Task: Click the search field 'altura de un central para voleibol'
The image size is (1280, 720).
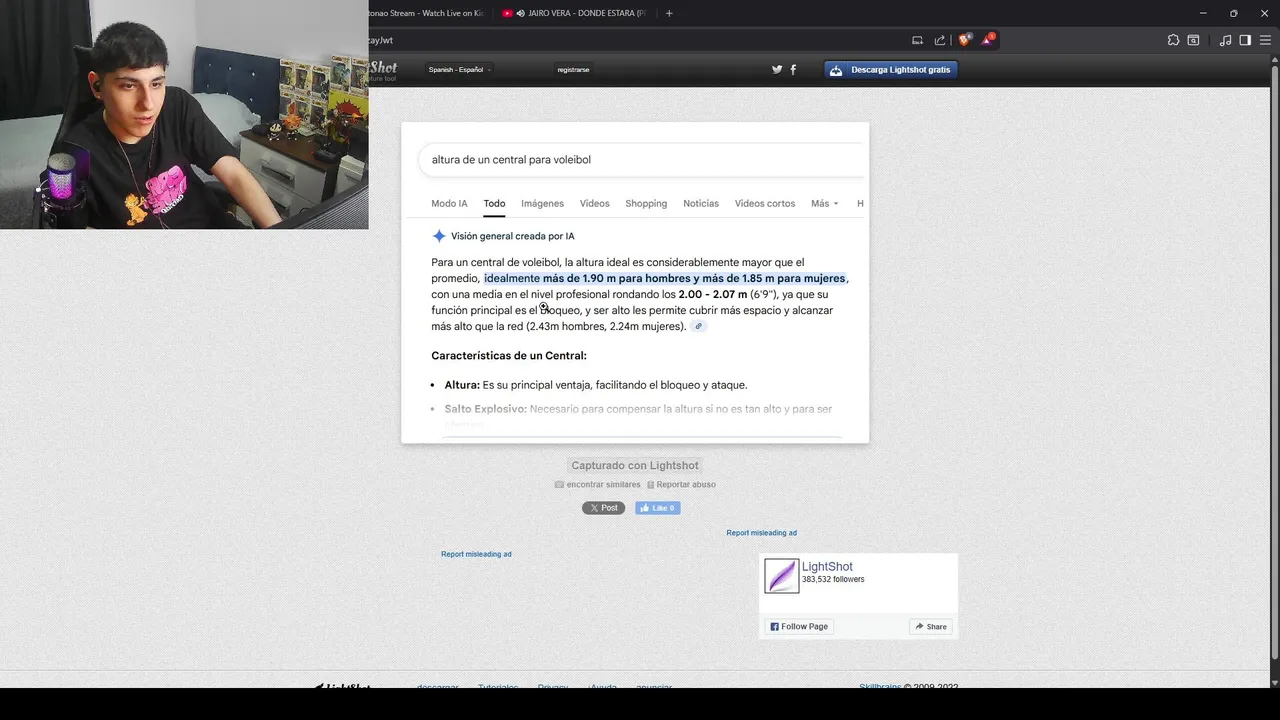Action: 641,160
